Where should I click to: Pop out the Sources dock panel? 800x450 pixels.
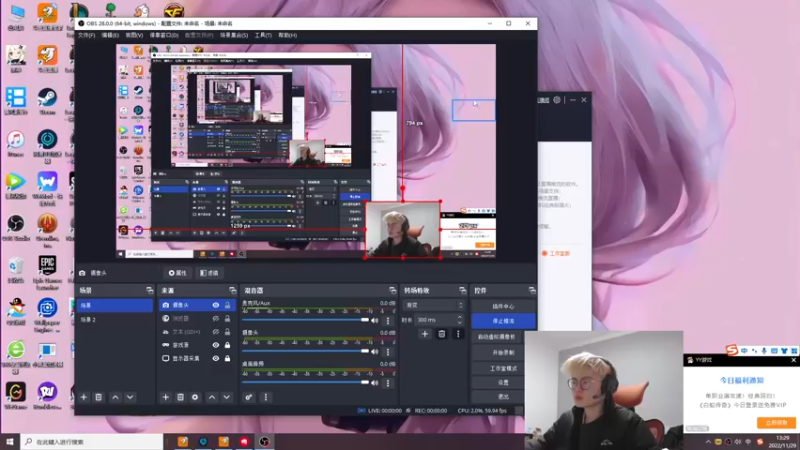233,290
